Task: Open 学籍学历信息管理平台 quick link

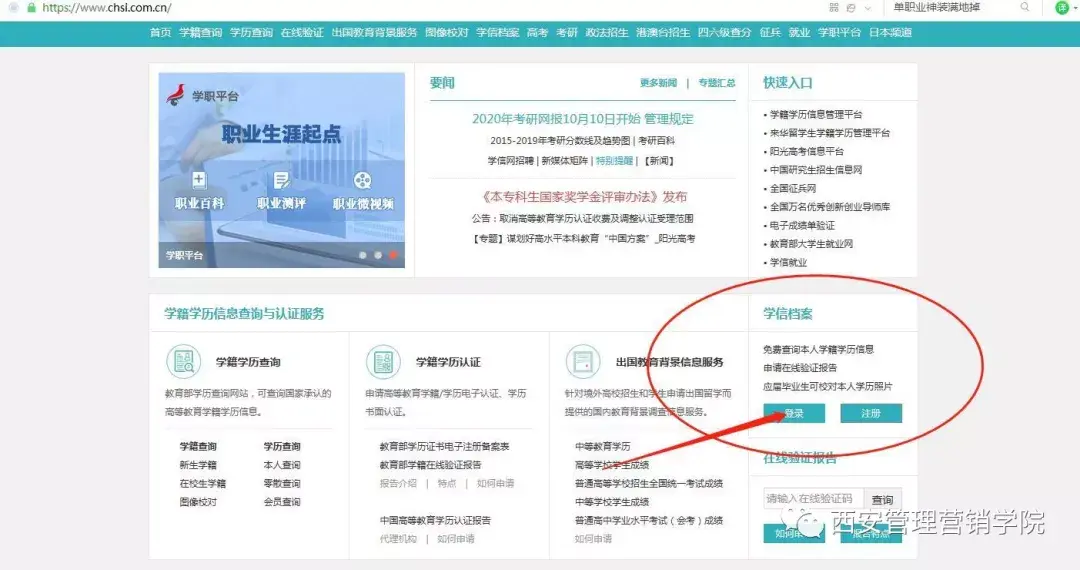Action: (x=816, y=114)
